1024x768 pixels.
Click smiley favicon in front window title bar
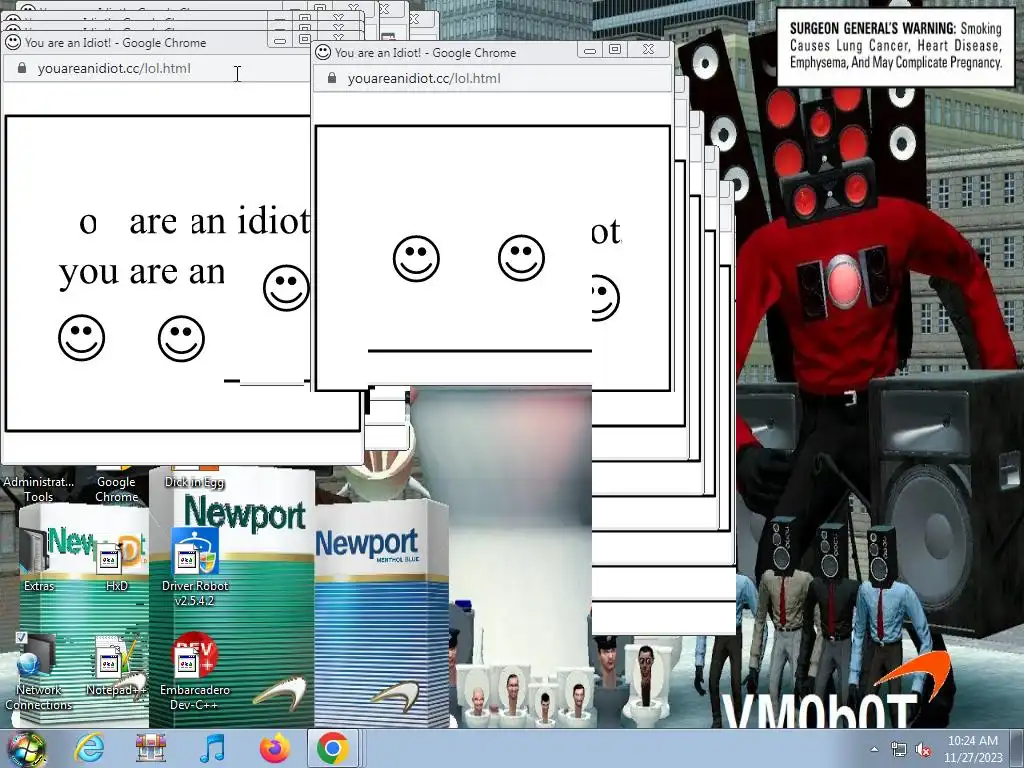click(x=323, y=52)
